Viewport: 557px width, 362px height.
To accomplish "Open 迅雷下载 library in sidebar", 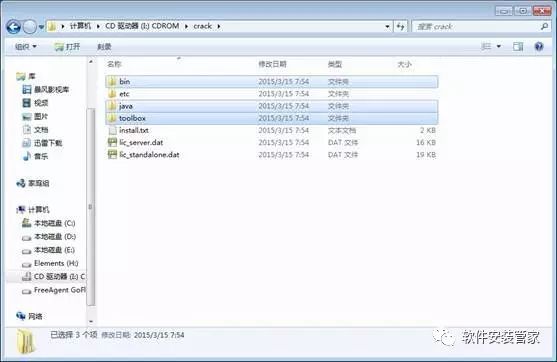I will coord(42,143).
